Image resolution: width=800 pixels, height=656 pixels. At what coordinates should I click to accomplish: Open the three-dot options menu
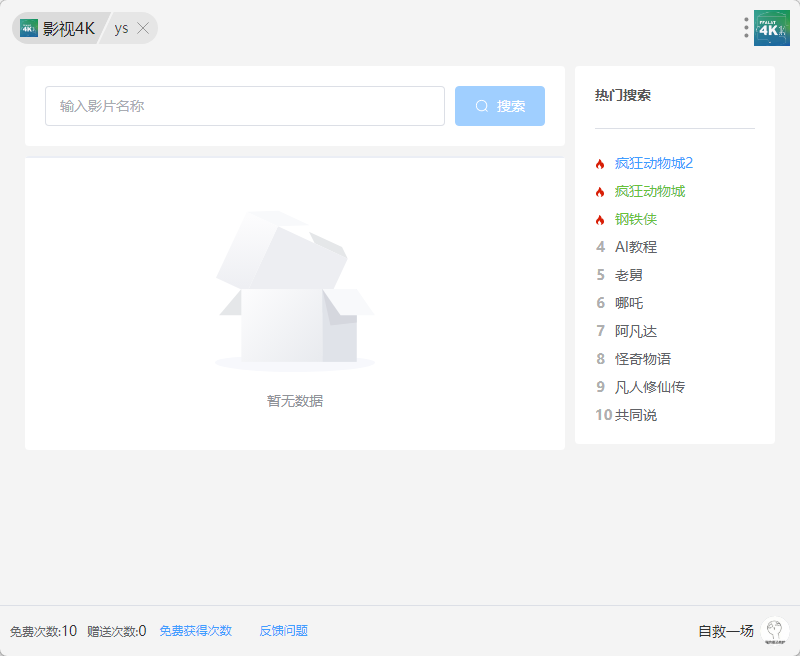(x=746, y=28)
